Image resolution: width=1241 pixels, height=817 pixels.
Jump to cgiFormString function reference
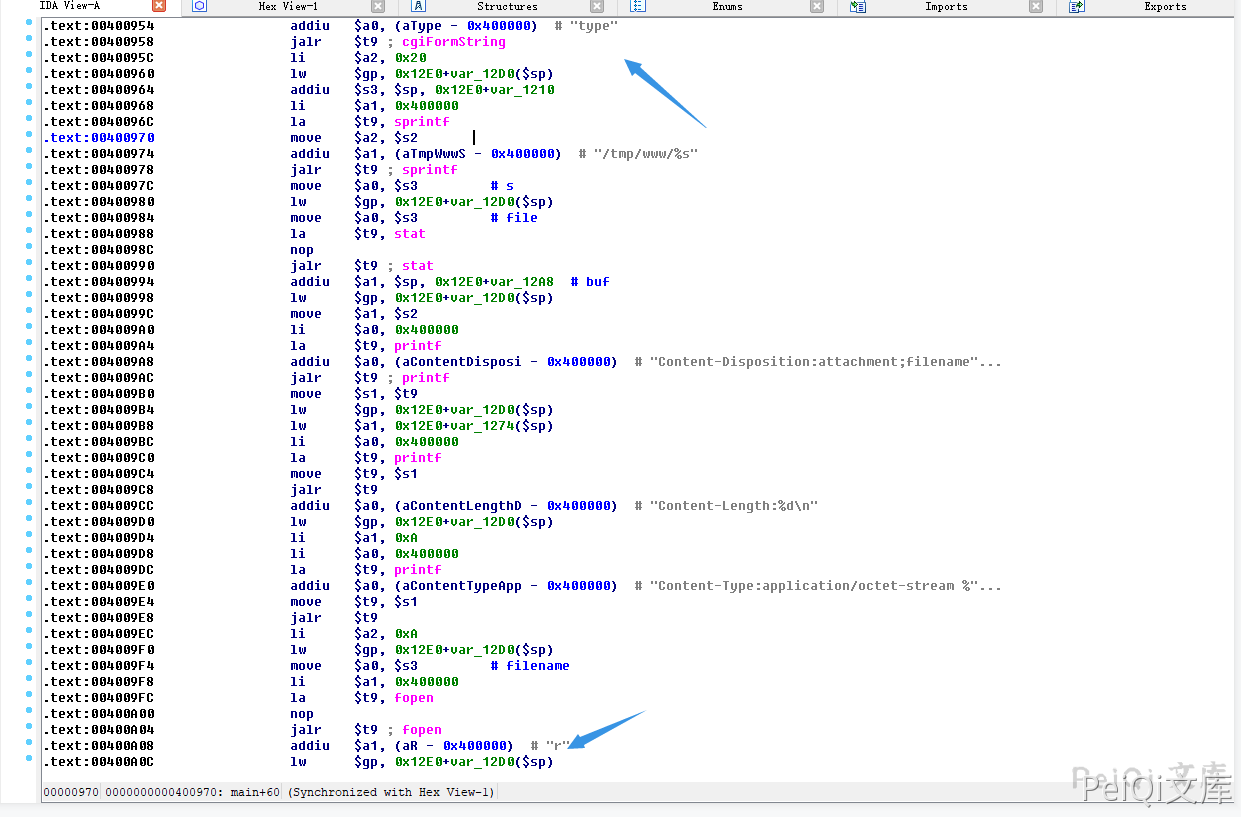pyautogui.click(x=453, y=42)
